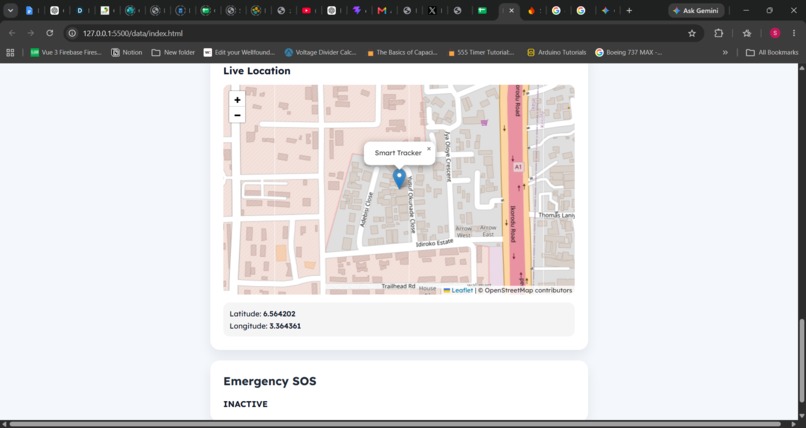Open the Extensions puzzle icon

[719, 33]
